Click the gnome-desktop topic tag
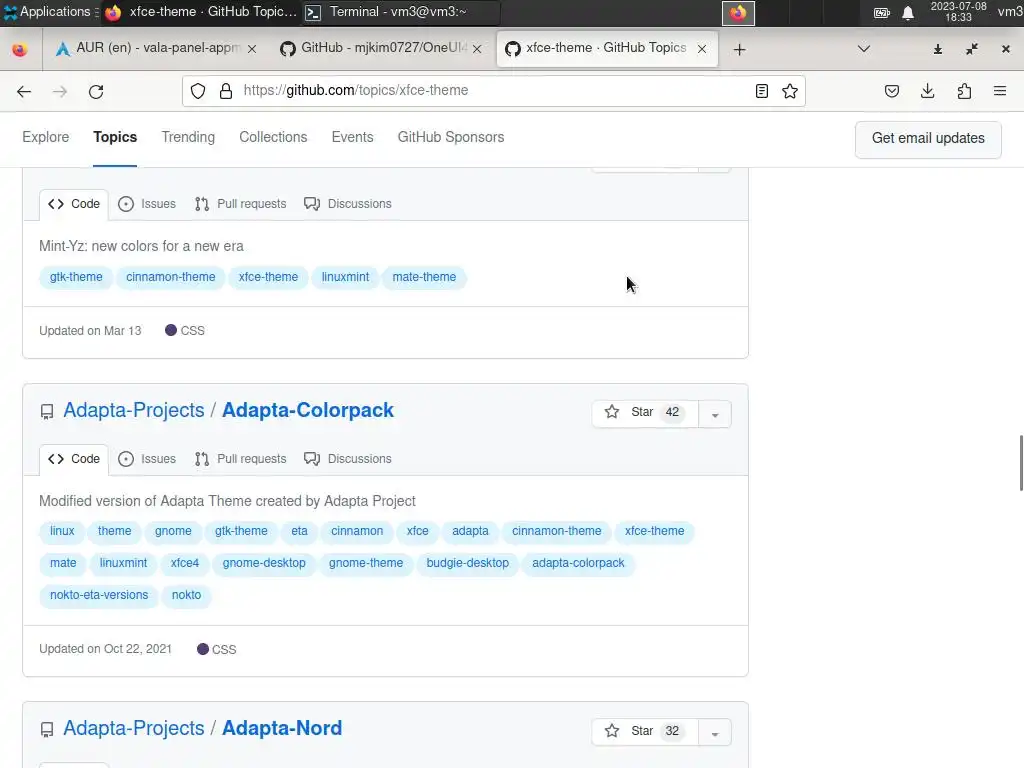Viewport: 1024px width, 768px height. [264, 563]
